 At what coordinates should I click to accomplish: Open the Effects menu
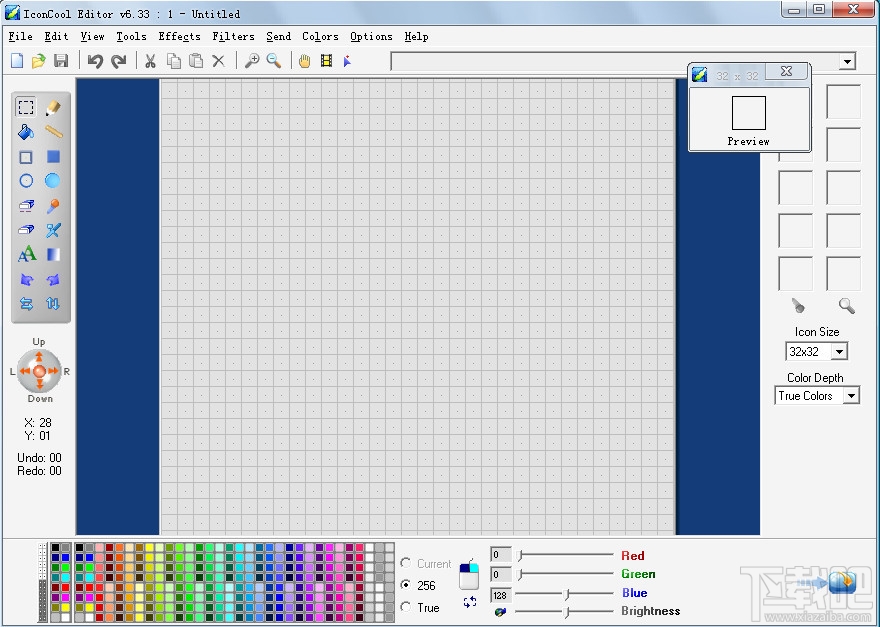click(179, 36)
